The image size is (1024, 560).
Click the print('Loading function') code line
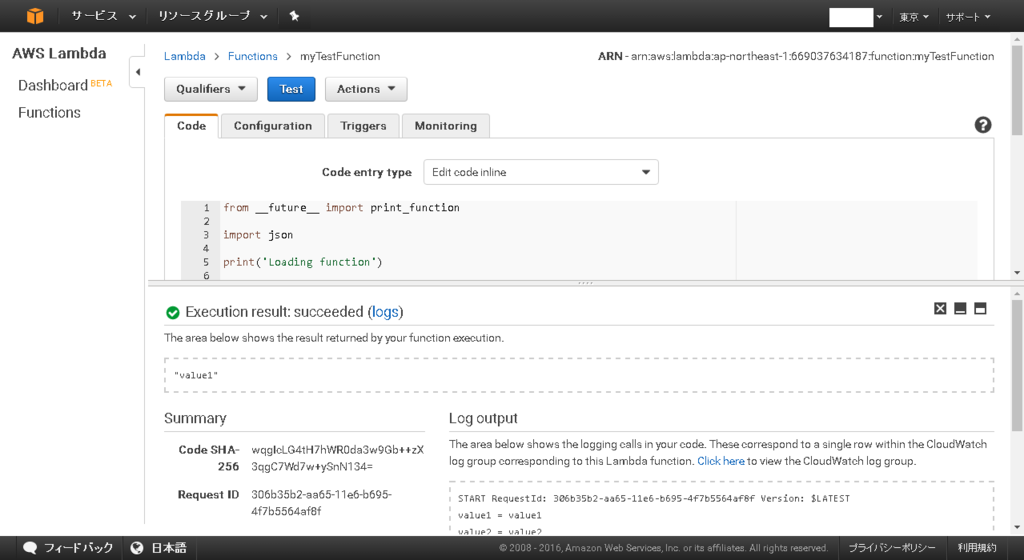(x=302, y=262)
